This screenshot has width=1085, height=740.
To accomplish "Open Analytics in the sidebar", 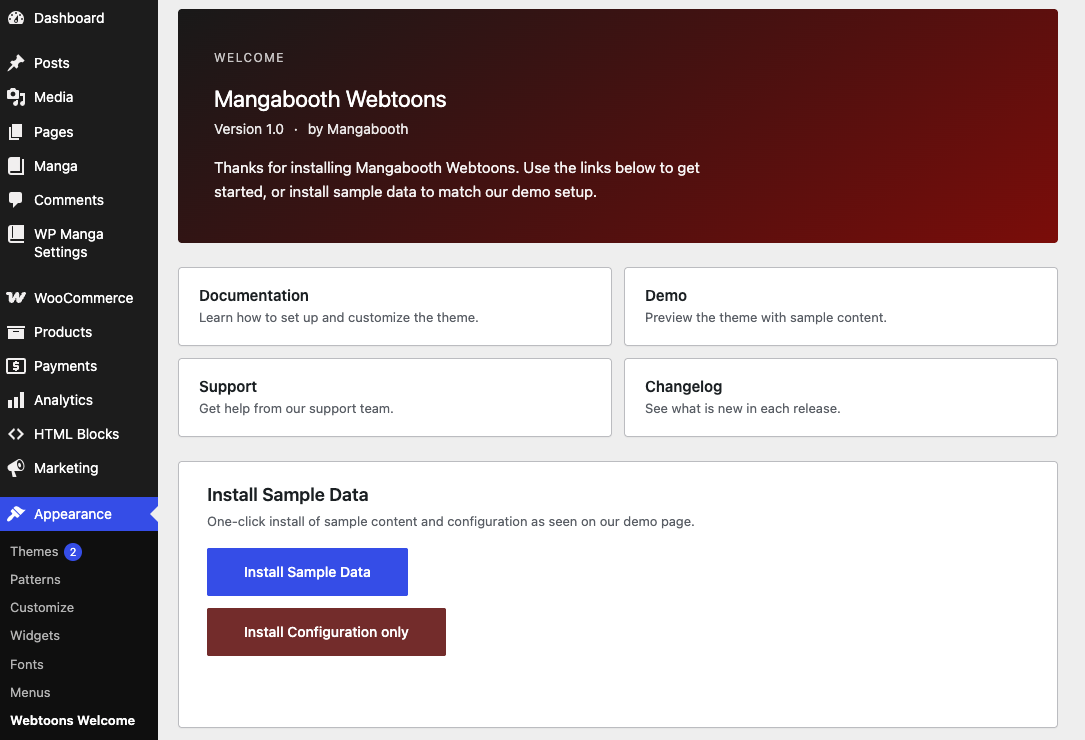I will pyautogui.click(x=64, y=400).
